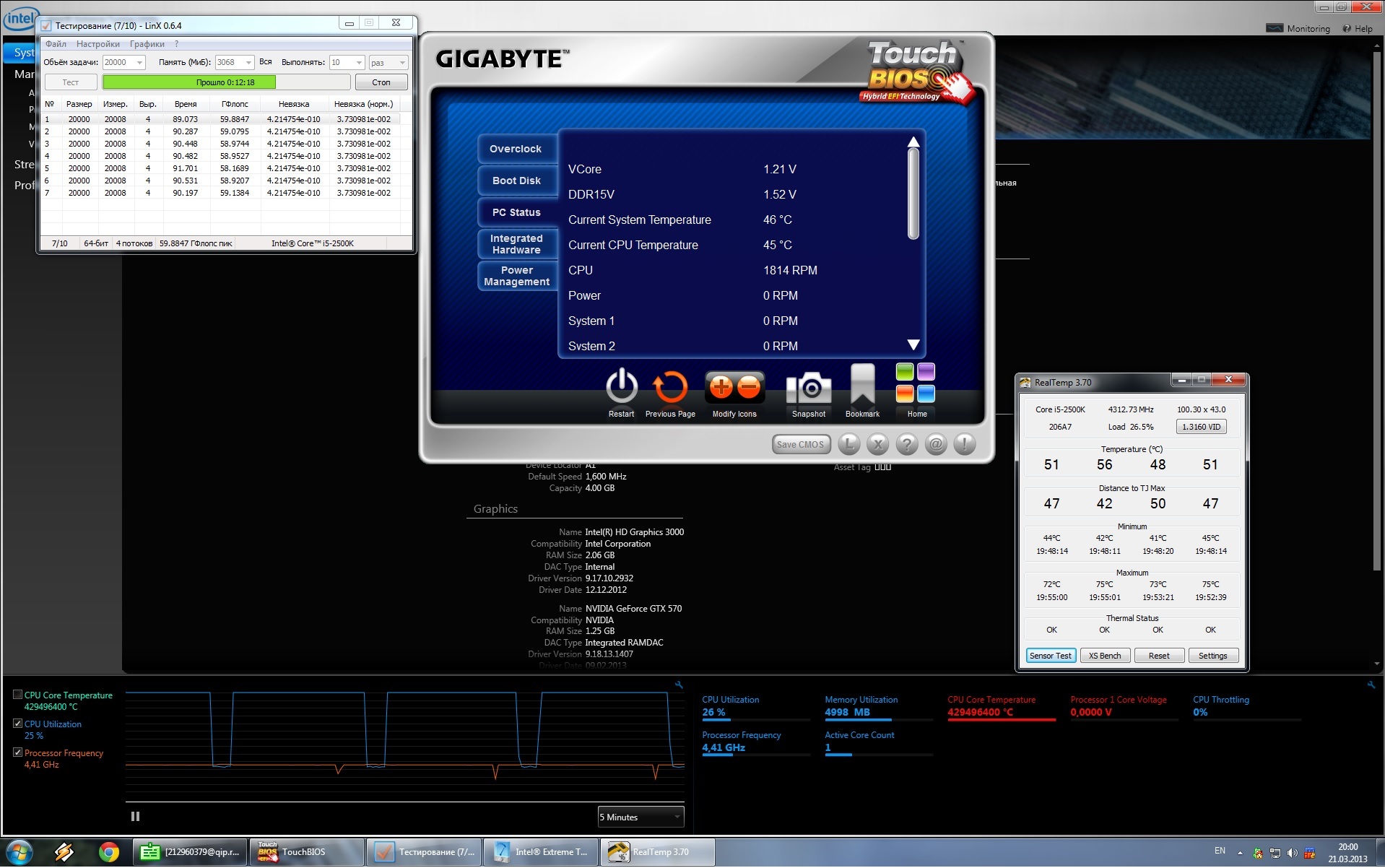This screenshot has width=1385, height=868.
Task: Select LinX result row number 7
Action: pyautogui.click(x=220, y=193)
